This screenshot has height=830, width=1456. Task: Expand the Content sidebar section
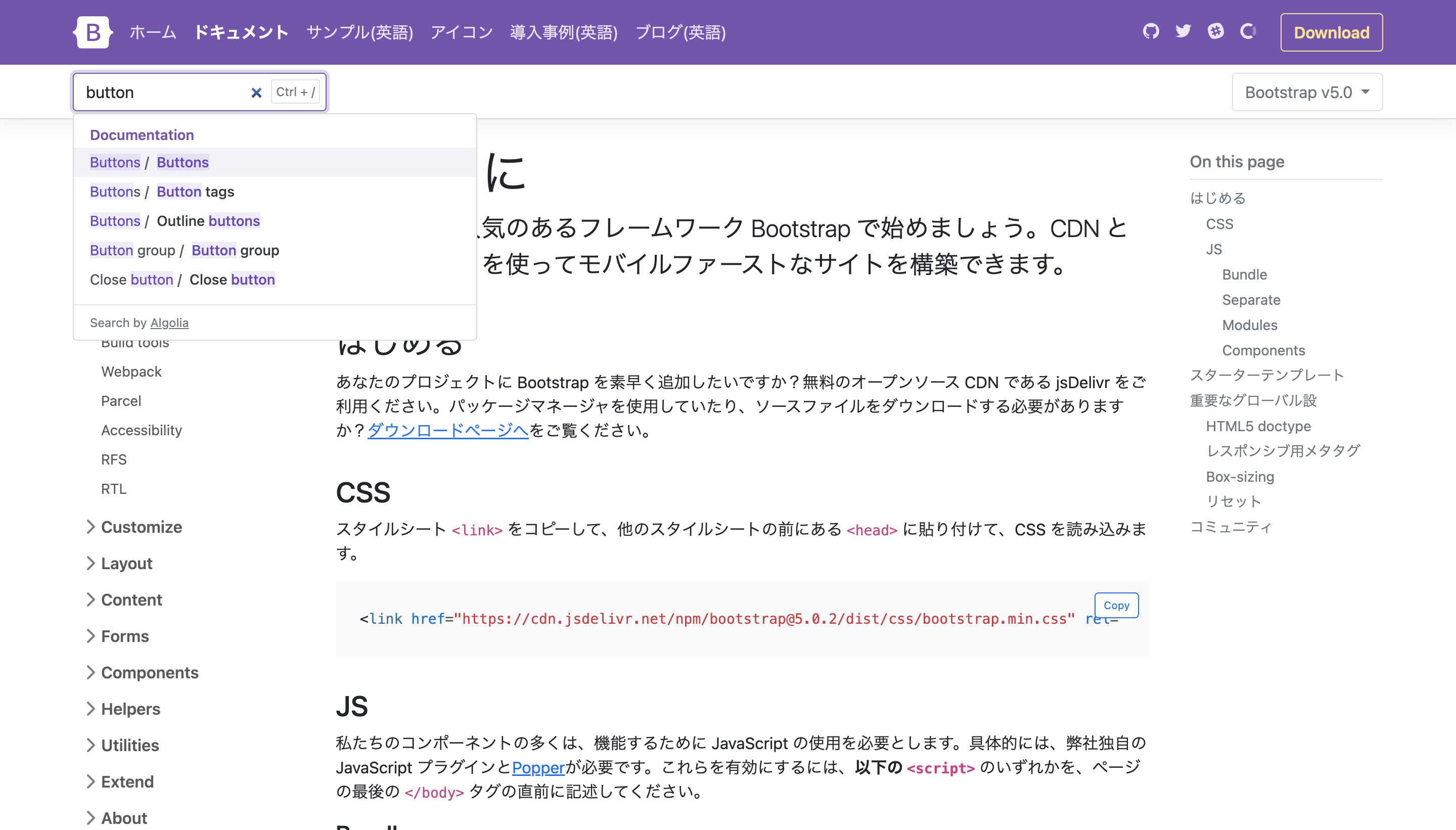124,600
